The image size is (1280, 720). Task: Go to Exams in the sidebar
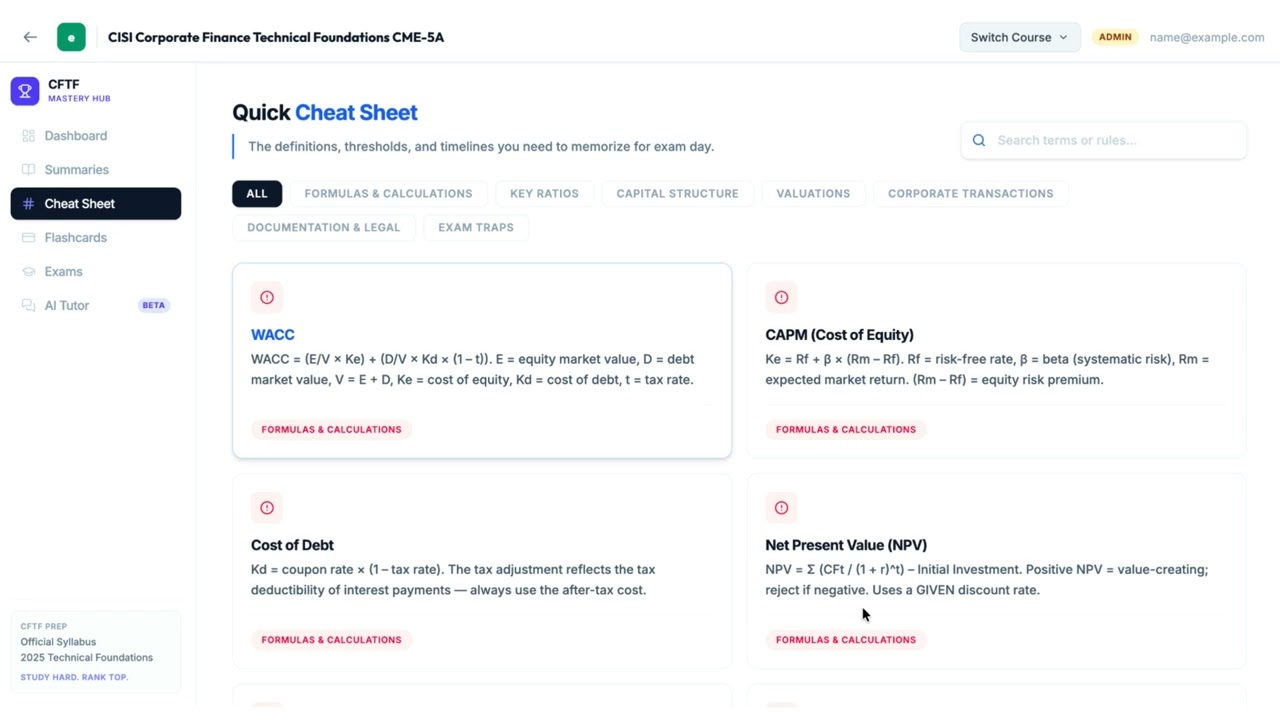tap(63, 272)
